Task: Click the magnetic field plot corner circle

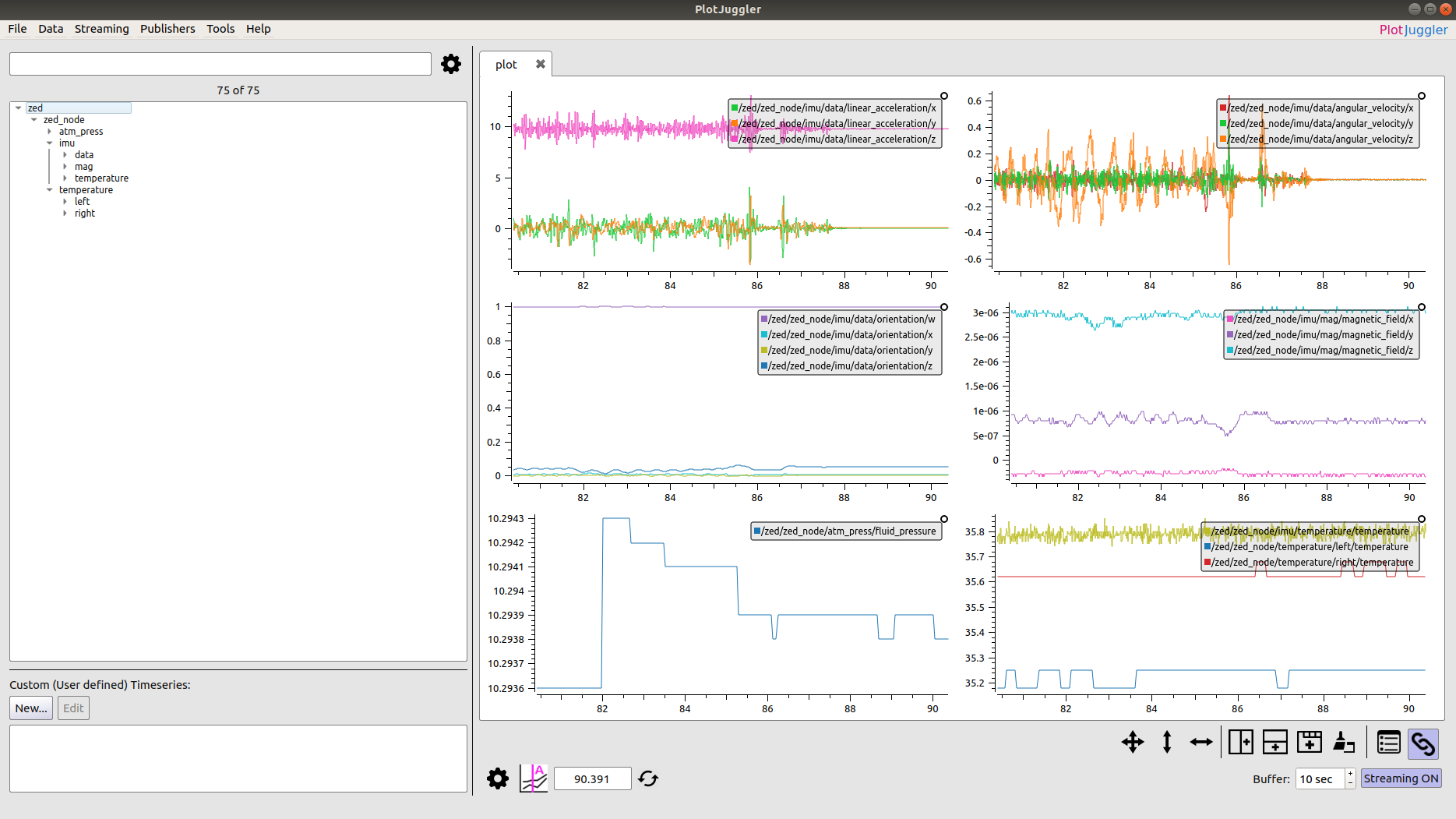Action: click(1422, 307)
